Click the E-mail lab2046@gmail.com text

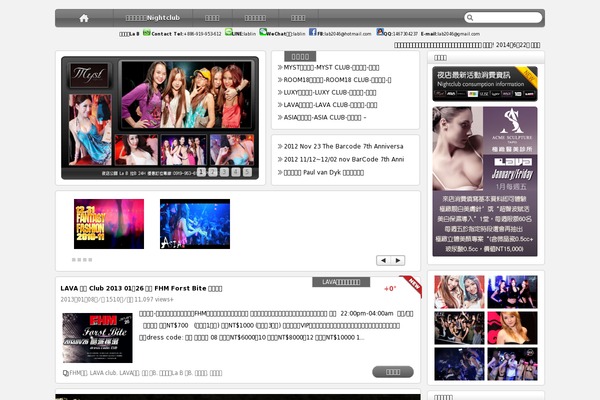(x=450, y=34)
